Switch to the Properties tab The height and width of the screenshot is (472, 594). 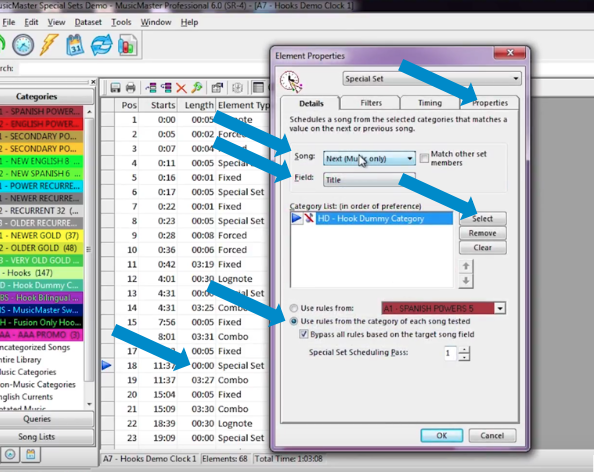[x=489, y=103]
